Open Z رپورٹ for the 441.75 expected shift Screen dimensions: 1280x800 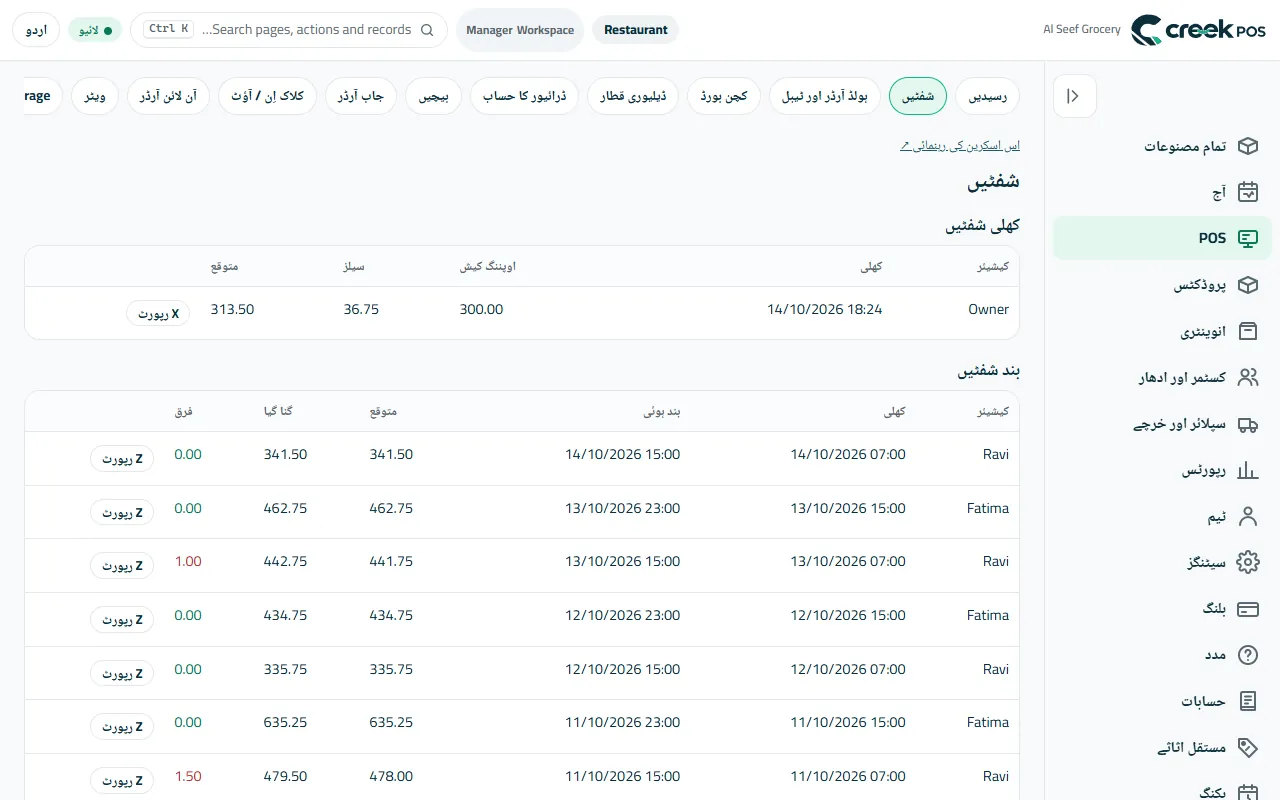pos(122,565)
